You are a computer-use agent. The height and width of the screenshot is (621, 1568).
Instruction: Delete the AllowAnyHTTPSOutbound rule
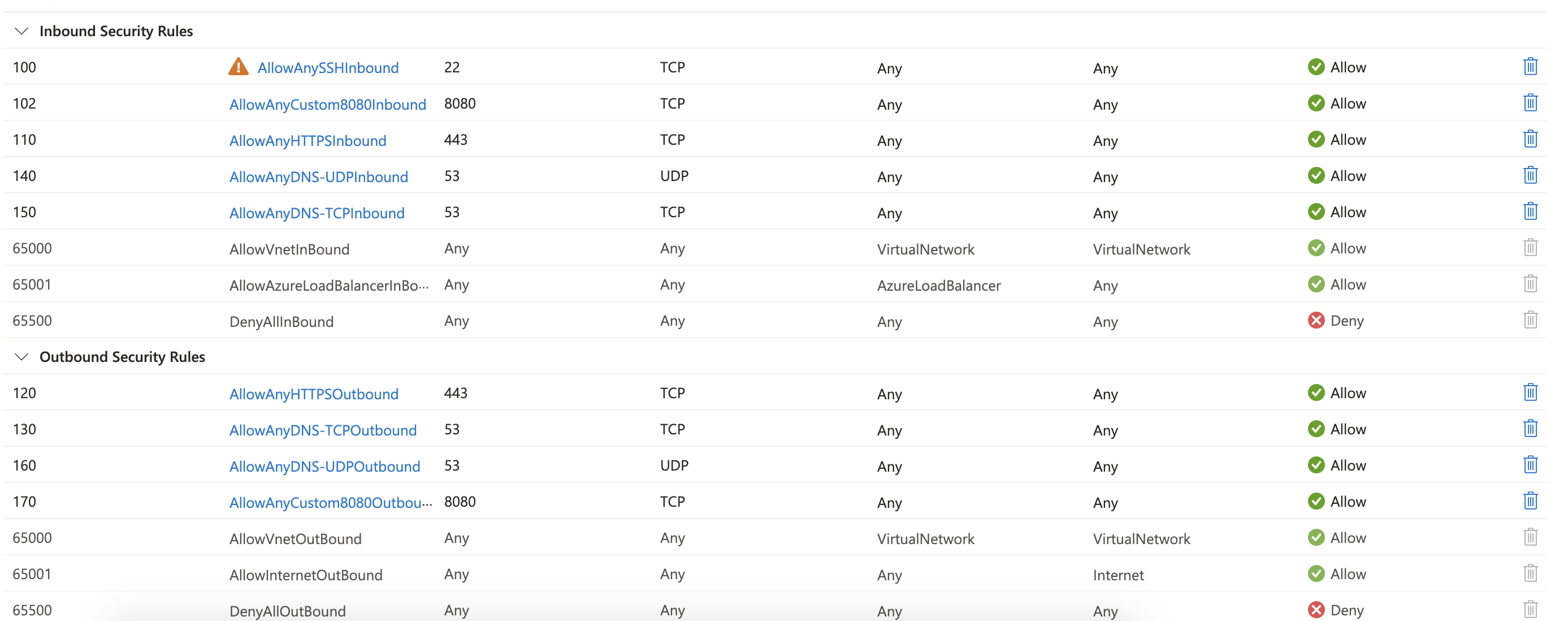1530,392
